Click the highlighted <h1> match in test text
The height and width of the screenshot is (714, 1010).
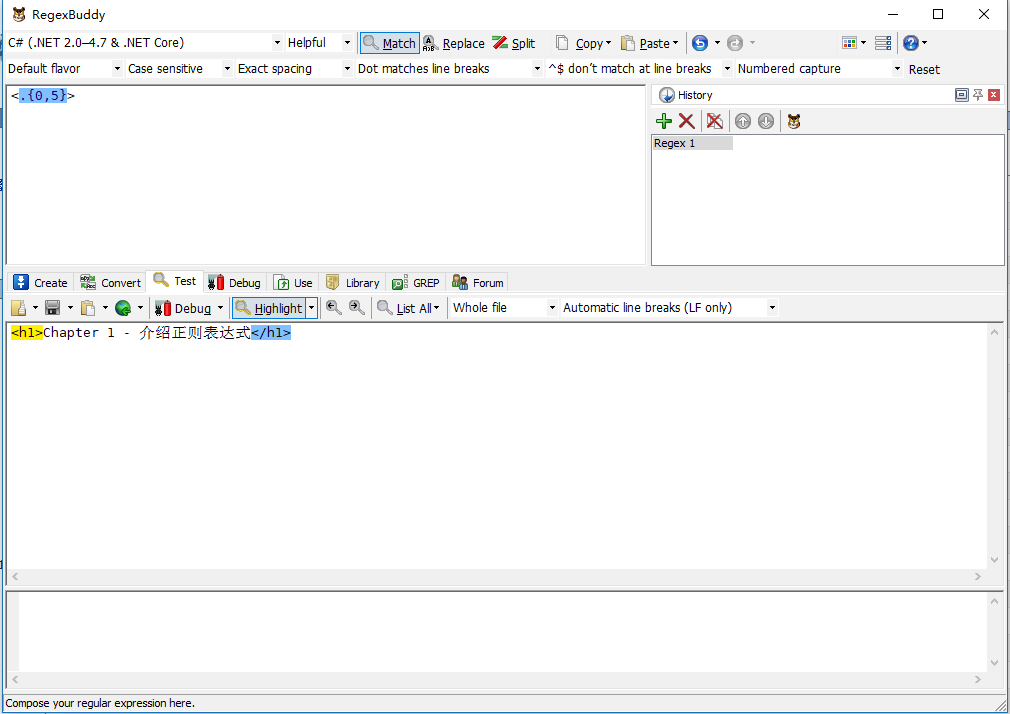coord(26,333)
